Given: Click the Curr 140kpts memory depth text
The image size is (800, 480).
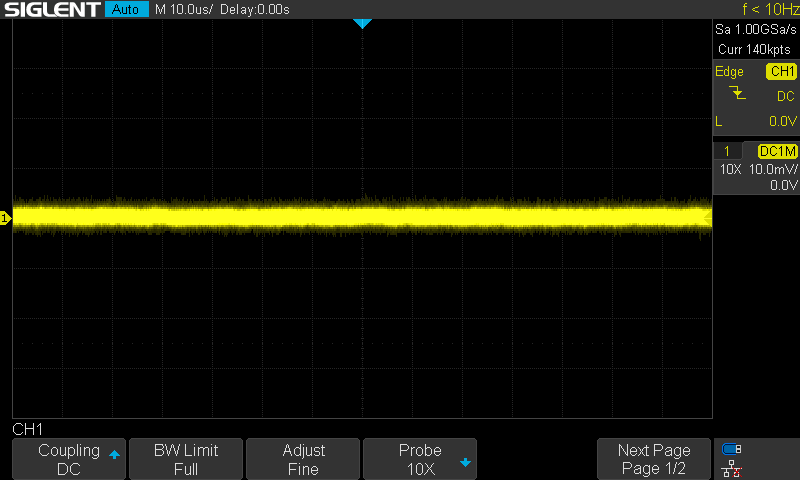Looking at the screenshot, I should (754, 49).
